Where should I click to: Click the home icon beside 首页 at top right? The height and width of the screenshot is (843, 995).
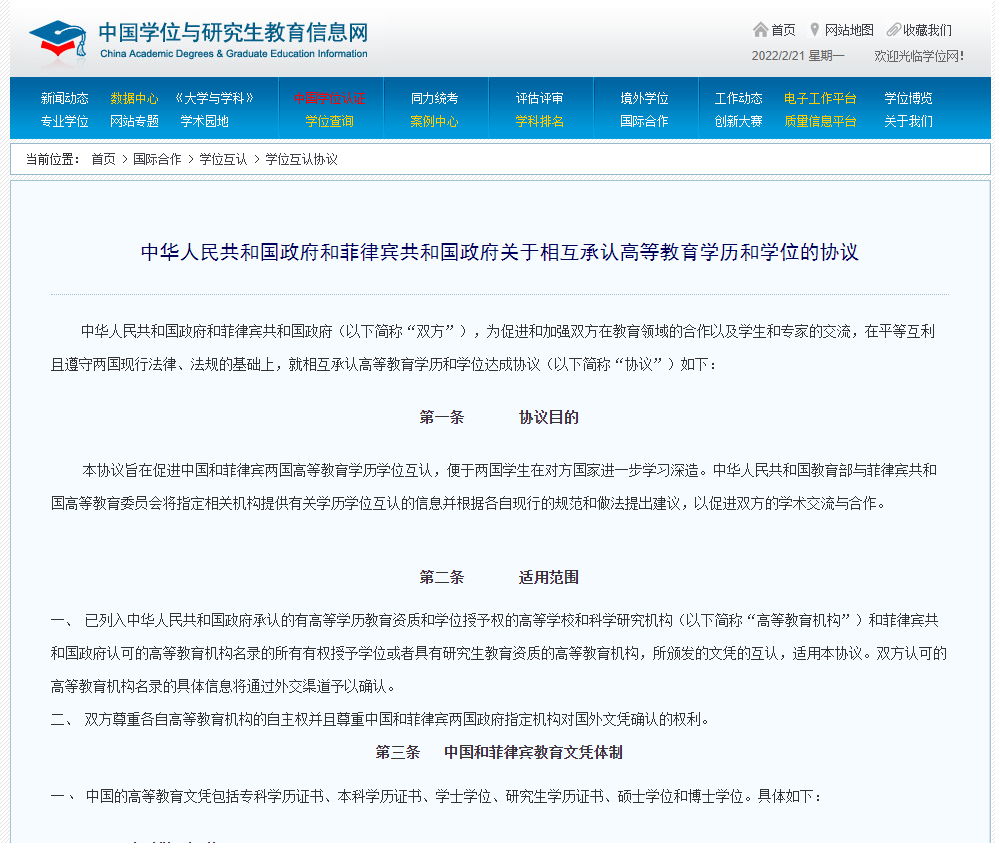point(760,30)
